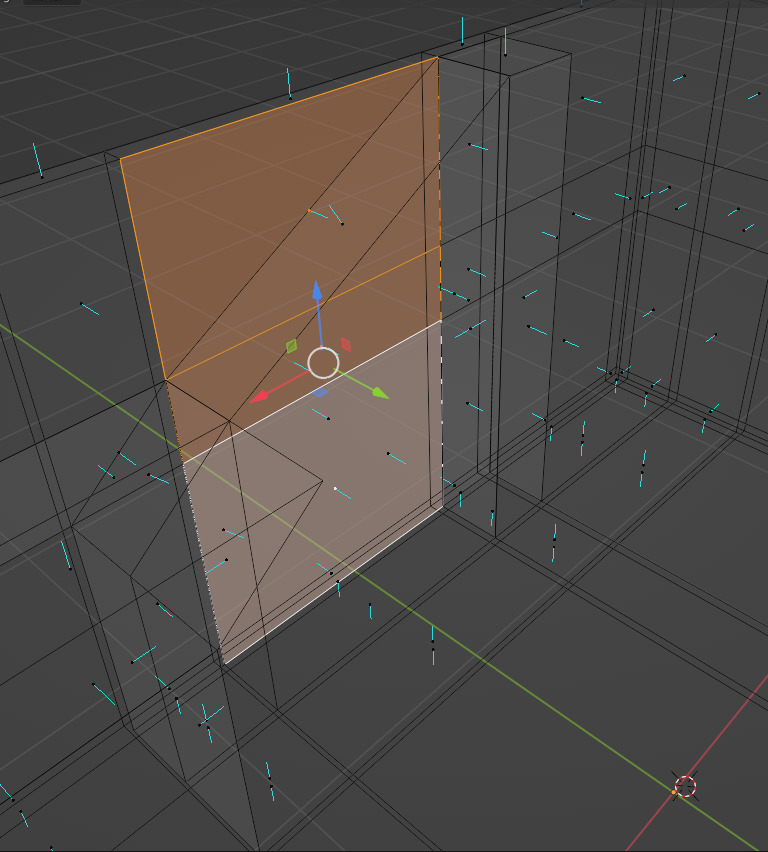Click the red X-axis gizmo arrow
Screen dimensions: 768x852
[x=259, y=397]
